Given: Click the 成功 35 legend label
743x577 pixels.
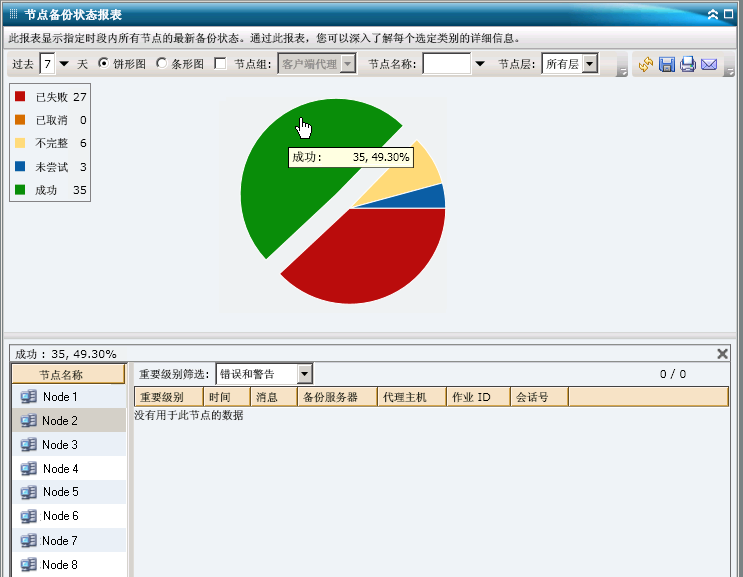Looking at the screenshot, I should coord(61,190).
